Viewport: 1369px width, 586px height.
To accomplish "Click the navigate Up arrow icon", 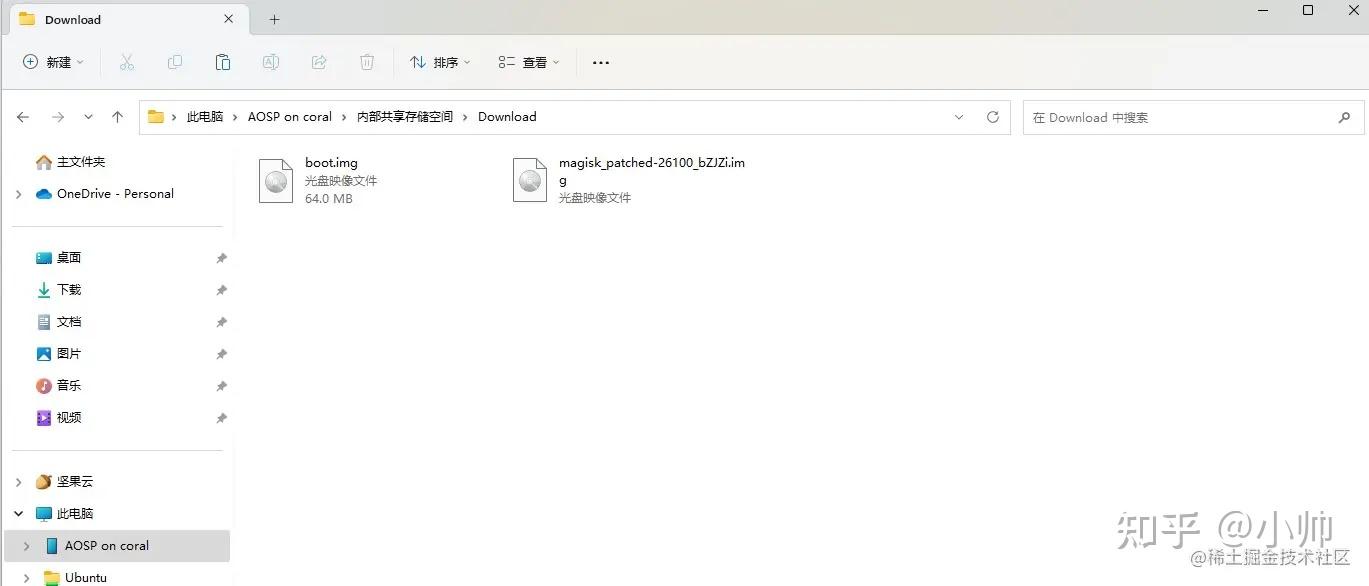I will [117, 117].
